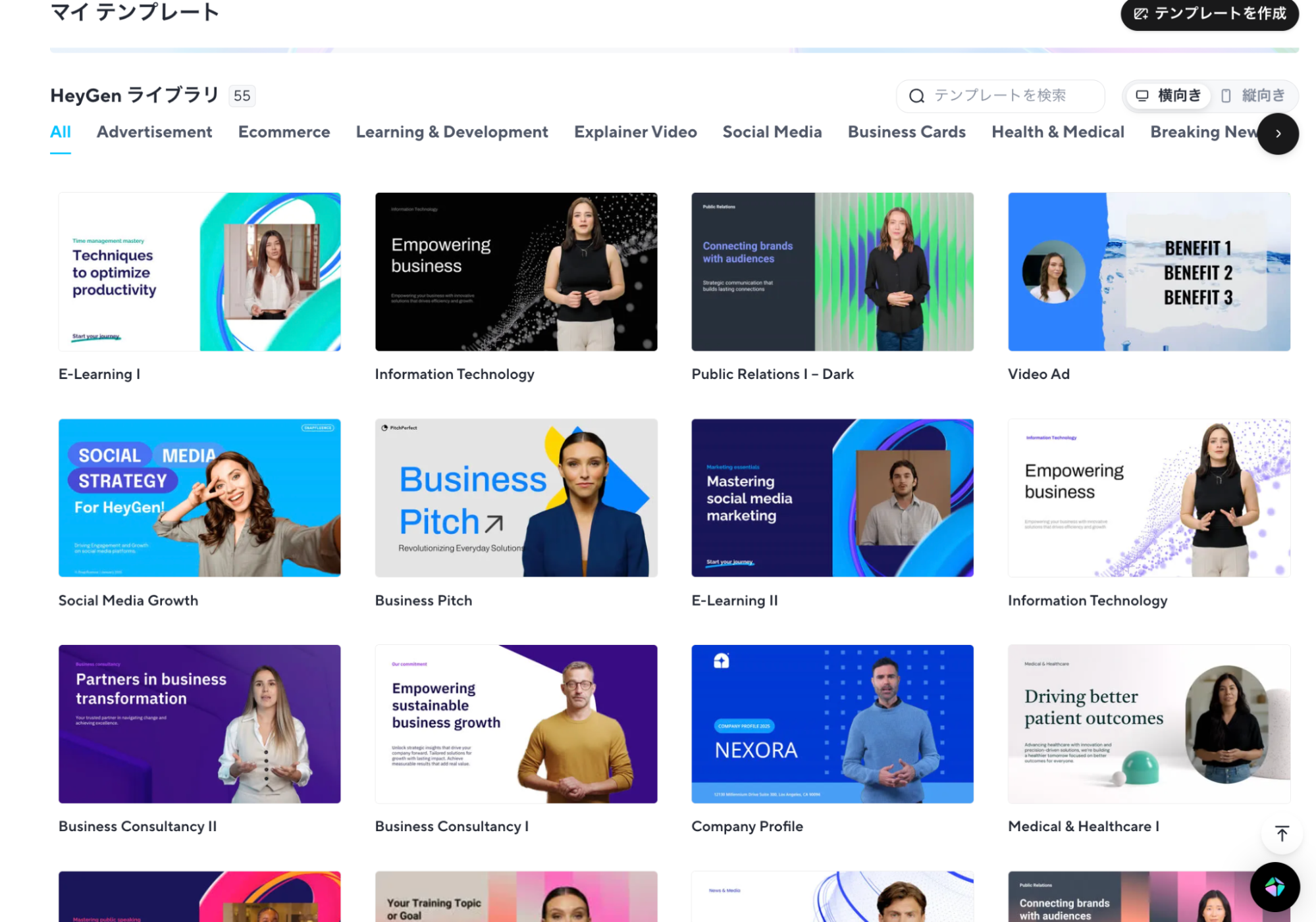Click the edit icon in テンプレートを作成 button
The height and width of the screenshot is (922, 1316).
click(x=1141, y=13)
